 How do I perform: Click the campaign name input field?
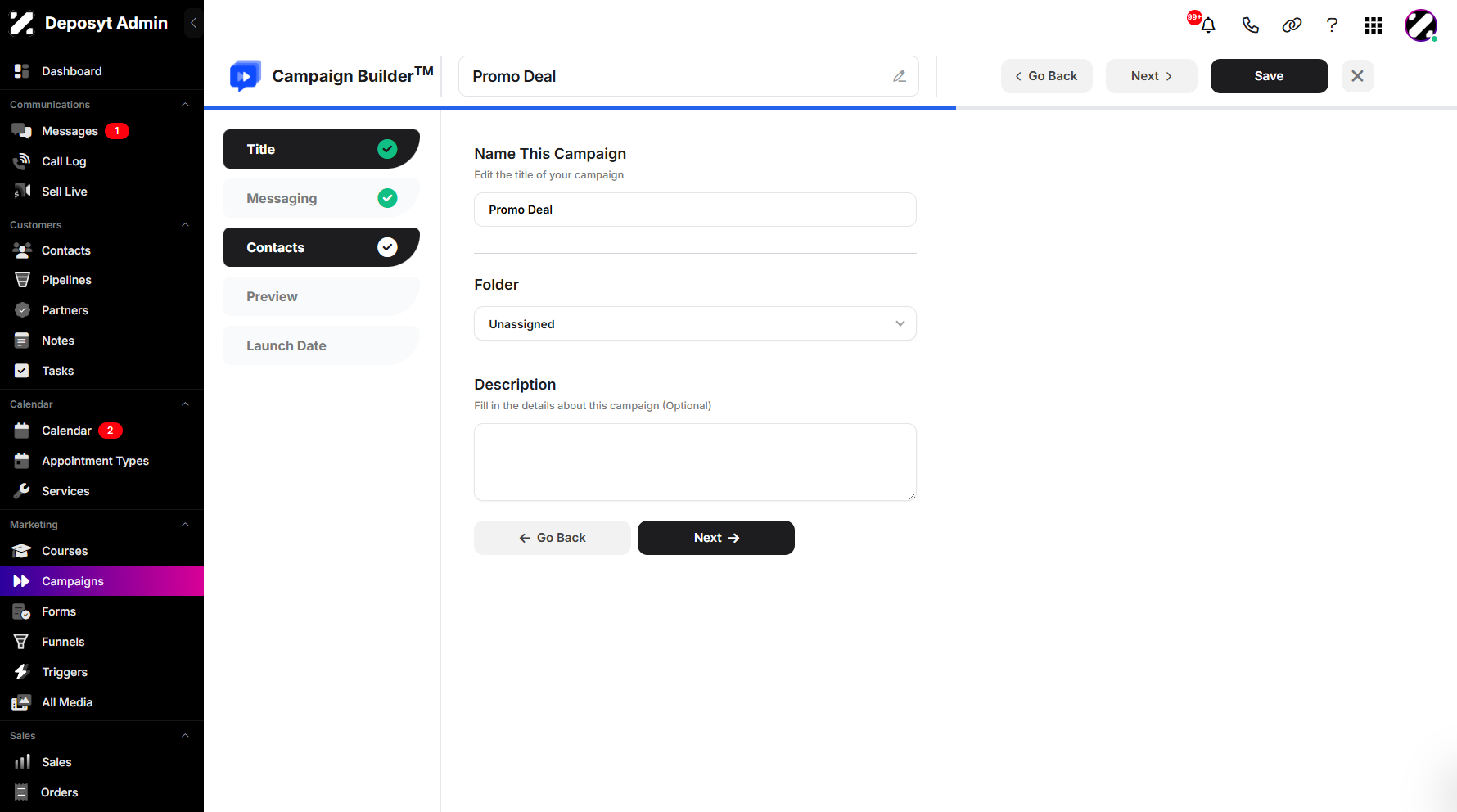pyautogui.click(x=695, y=210)
